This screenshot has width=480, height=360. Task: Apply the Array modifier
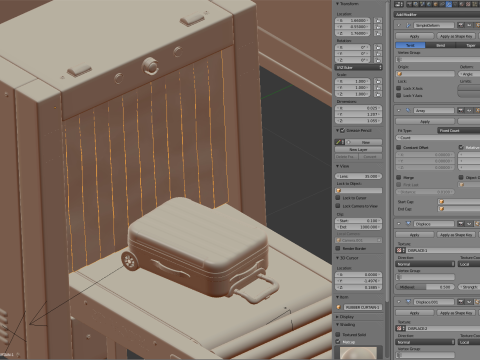coord(425,121)
